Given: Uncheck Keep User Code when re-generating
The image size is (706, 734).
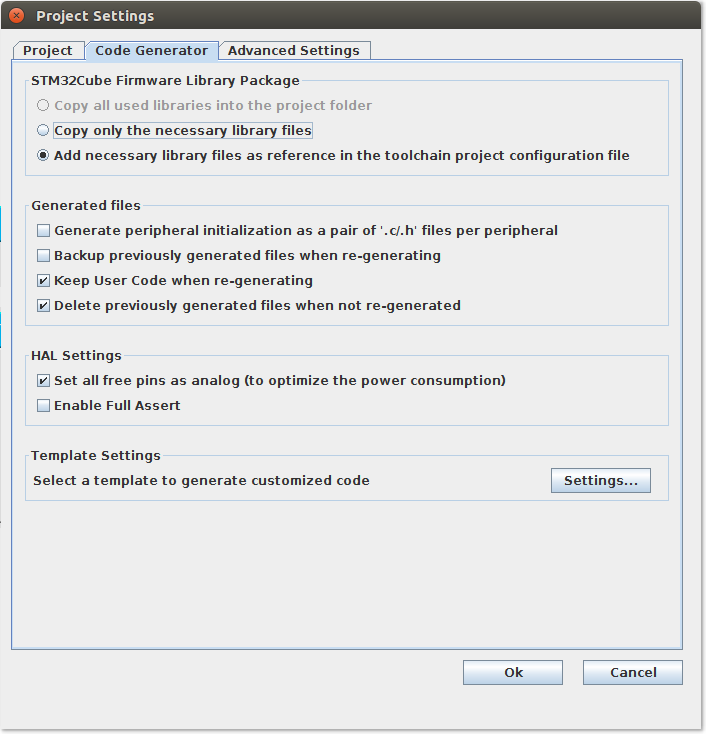Looking at the screenshot, I should click(x=43, y=280).
